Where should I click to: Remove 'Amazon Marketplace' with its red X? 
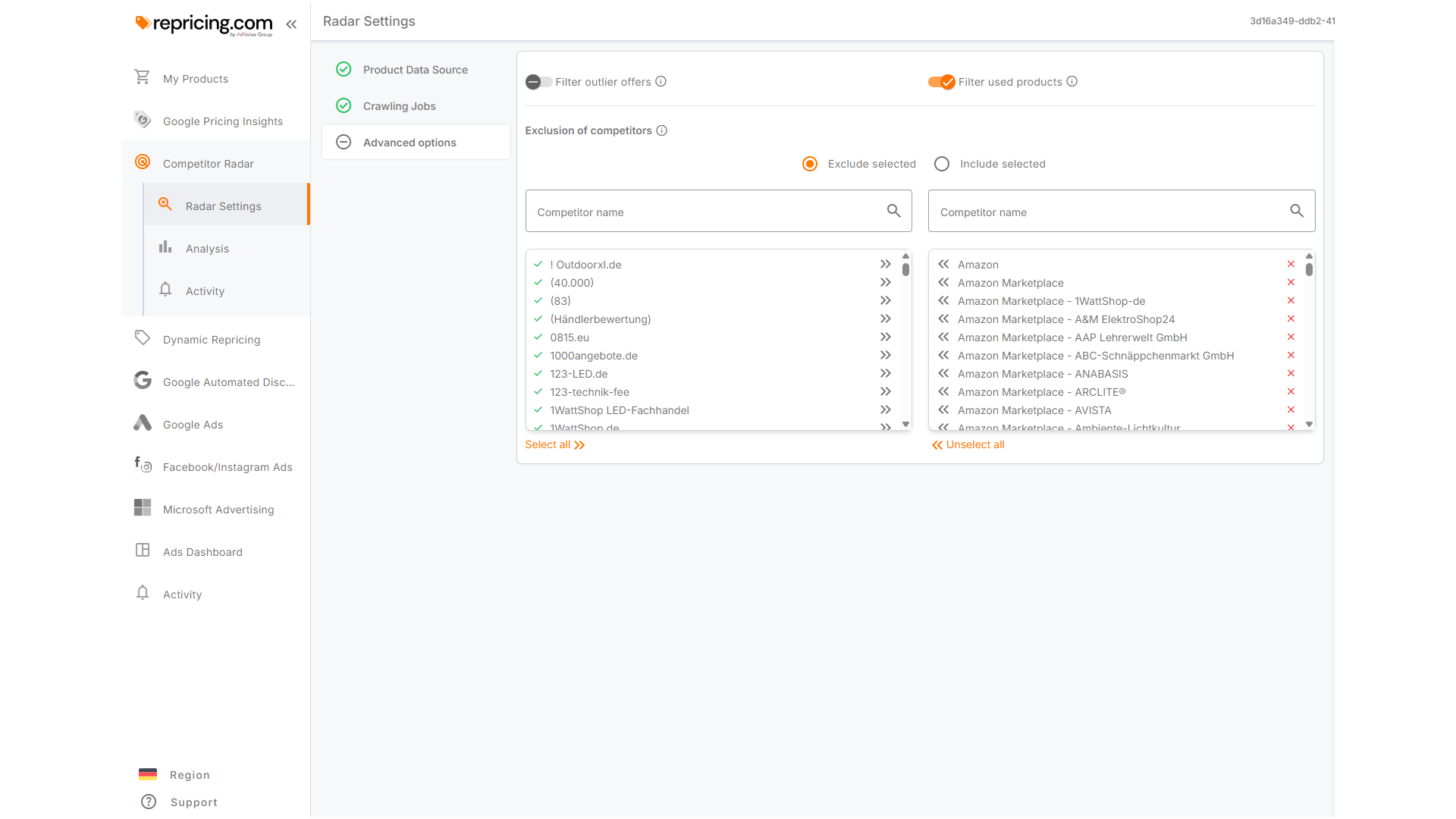(x=1291, y=282)
